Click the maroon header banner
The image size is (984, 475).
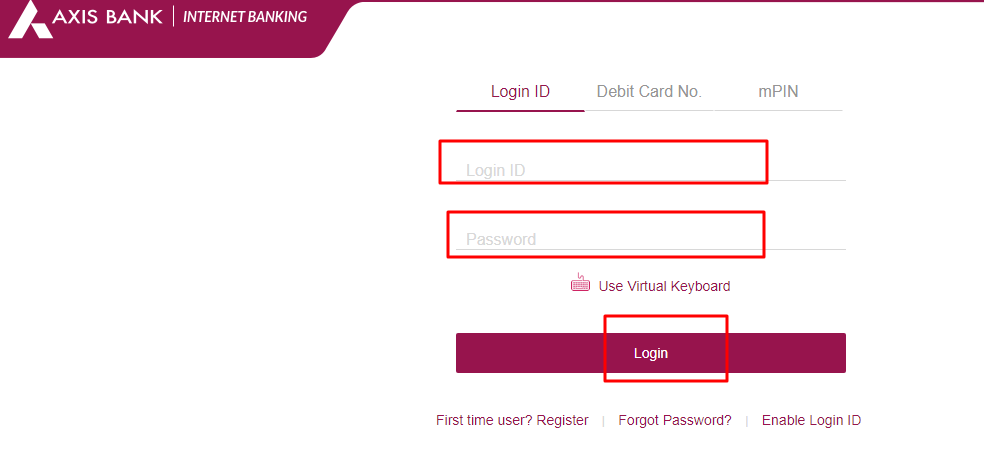coord(169,29)
